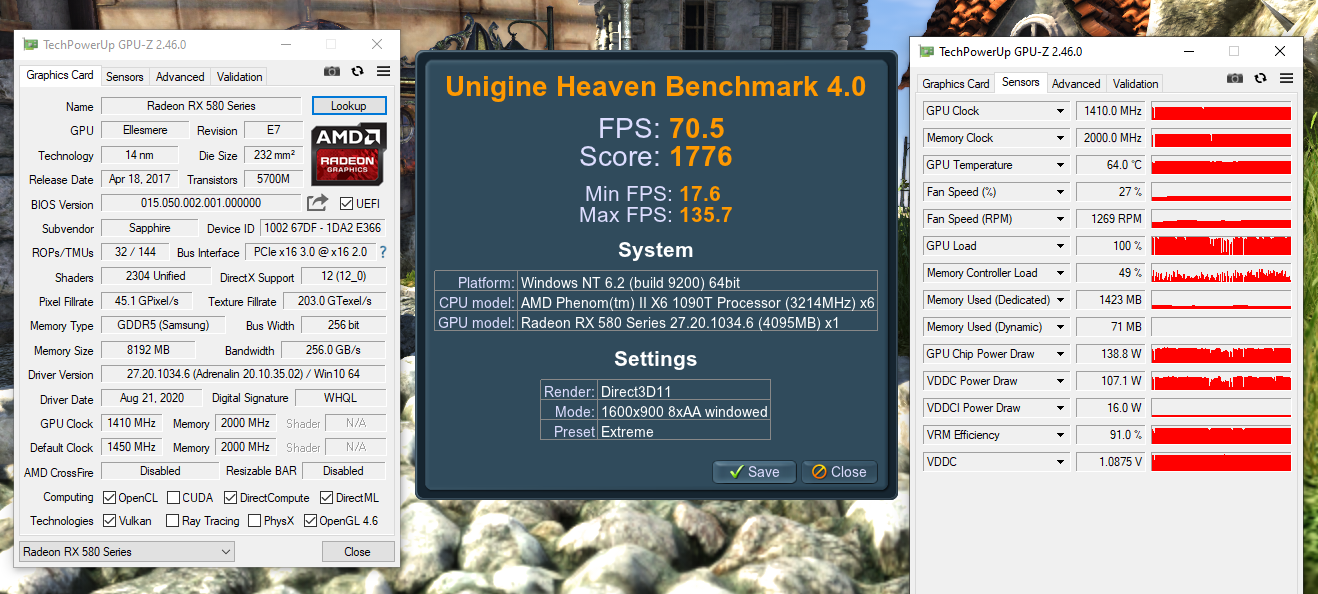Expand GPU Clock sensor dropdown
Screen dimensions: 1318x594
[1060, 111]
